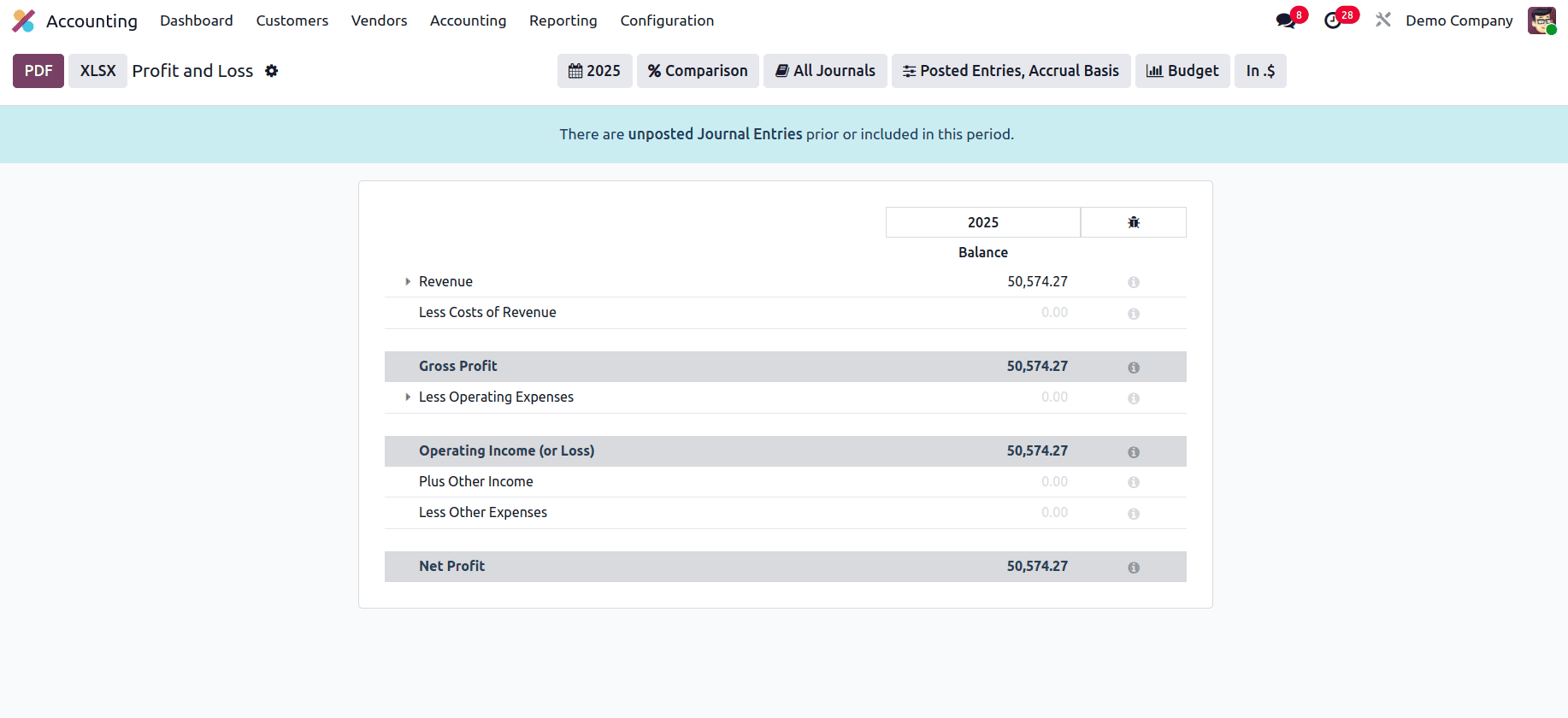The width and height of the screenshot is (1568, 718).
Task: Click the info icon on Revenue row
Action: click(x=1134, y=282)
